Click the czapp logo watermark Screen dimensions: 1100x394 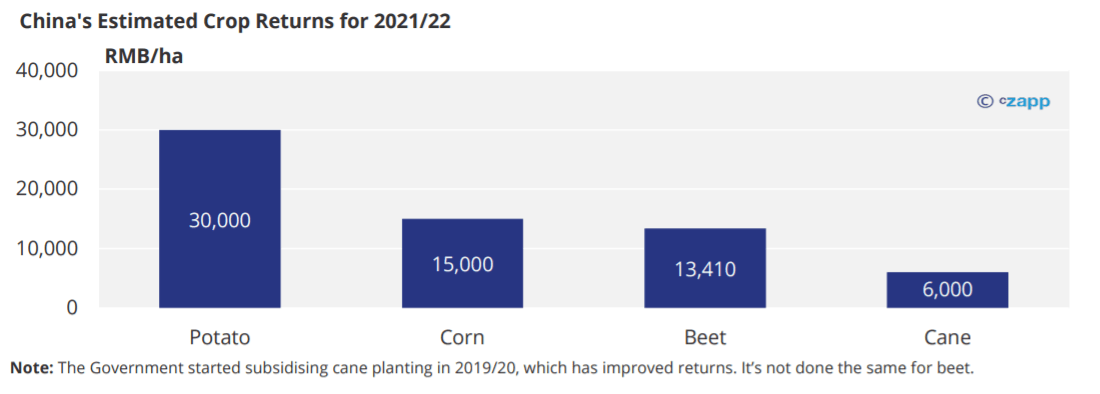[x=1024, y=102]
